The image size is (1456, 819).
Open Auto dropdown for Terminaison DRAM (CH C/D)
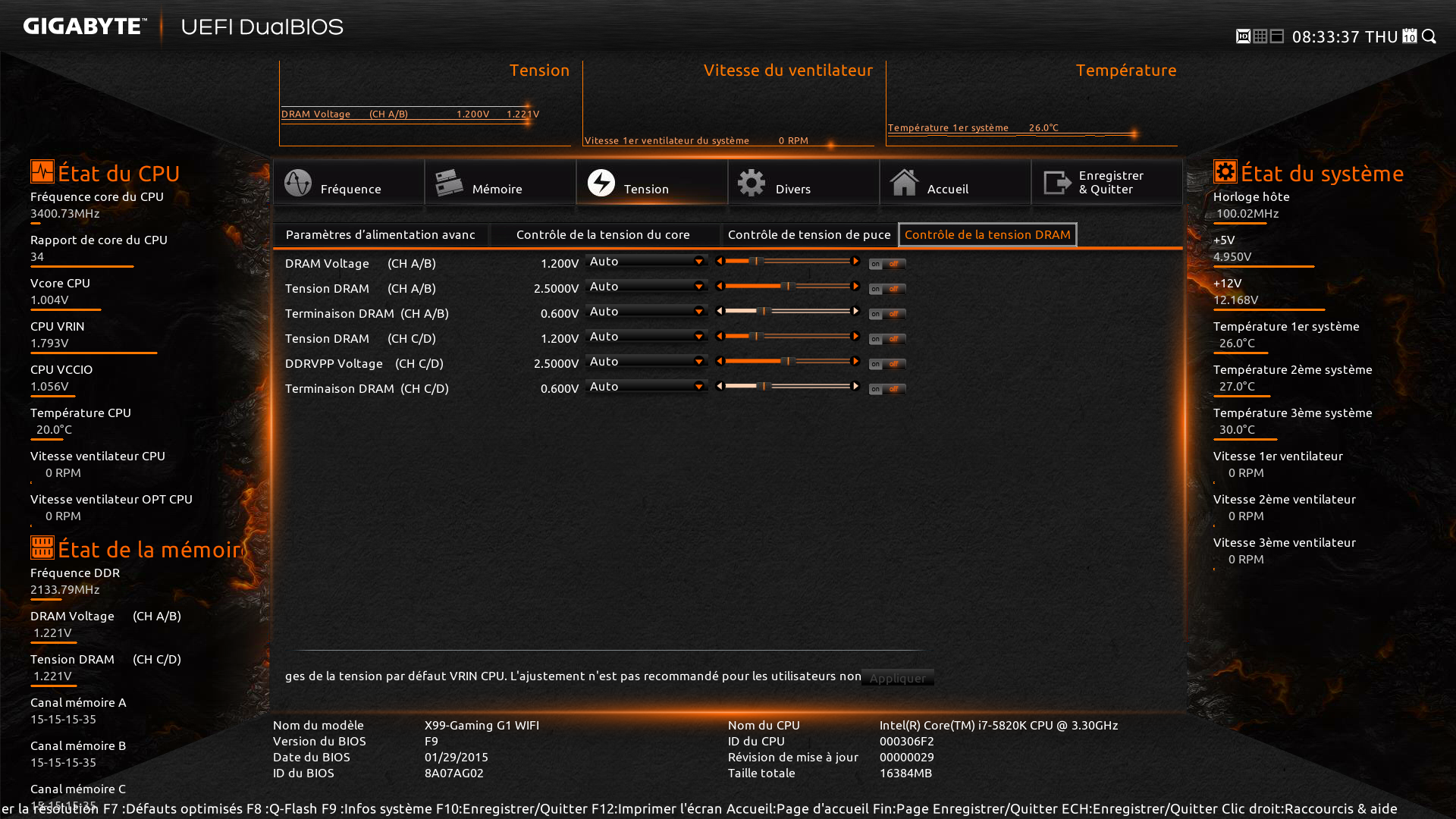[x=647, y=386]
